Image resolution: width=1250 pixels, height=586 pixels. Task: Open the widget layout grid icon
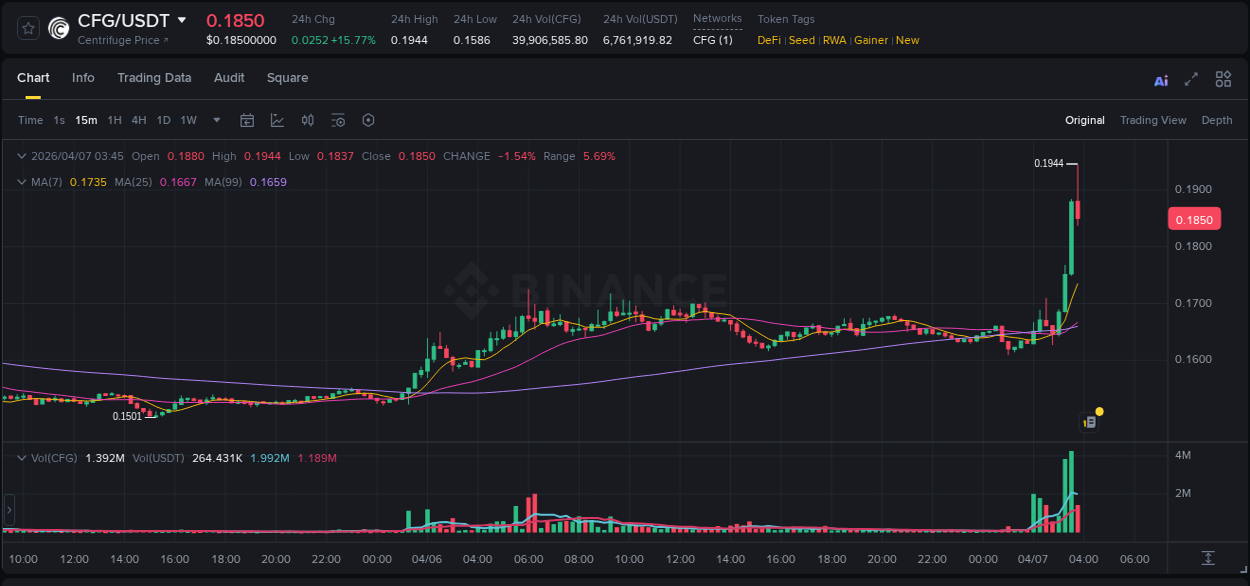(1223, 78)
